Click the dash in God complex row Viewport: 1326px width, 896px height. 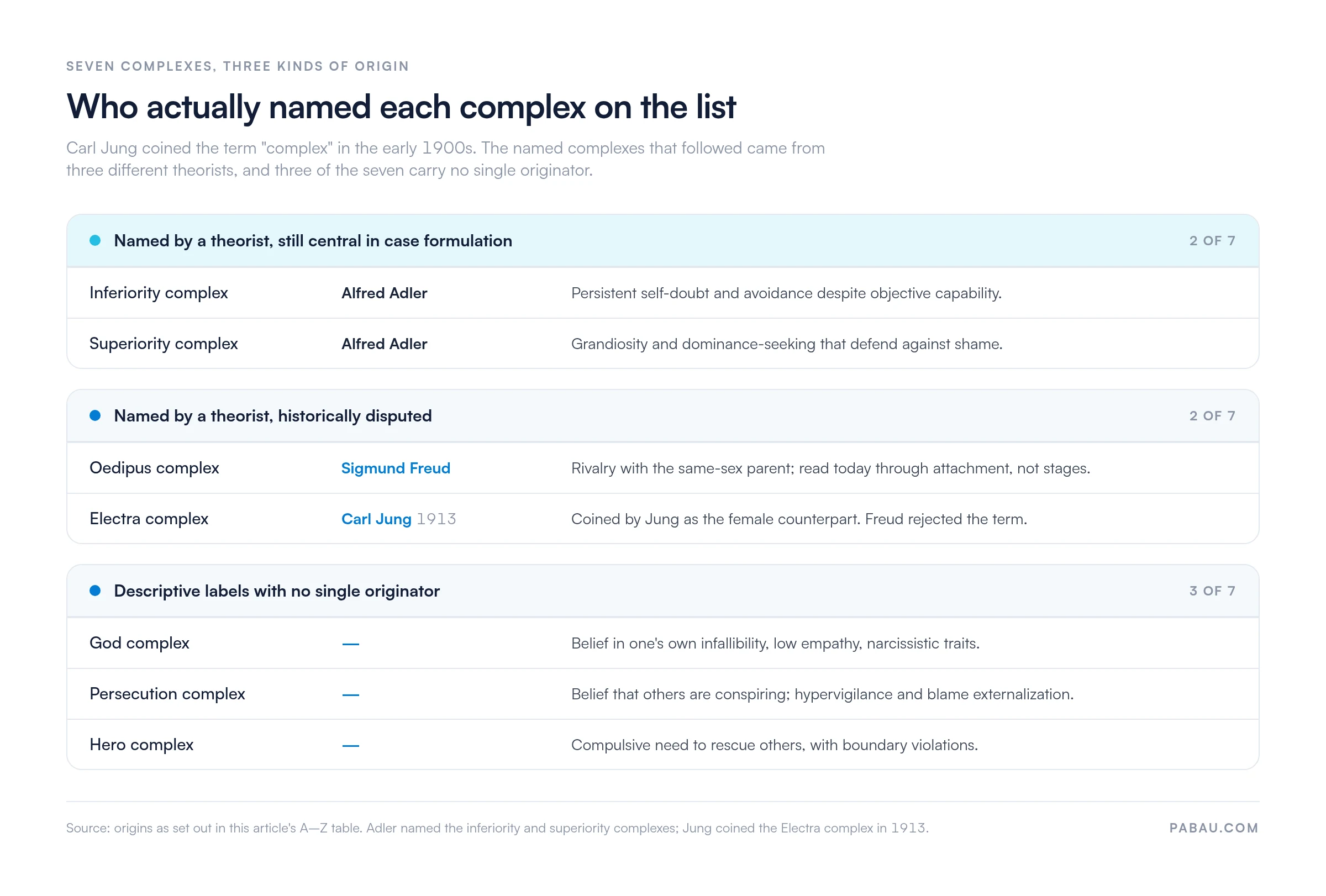[x=350, y=645]
